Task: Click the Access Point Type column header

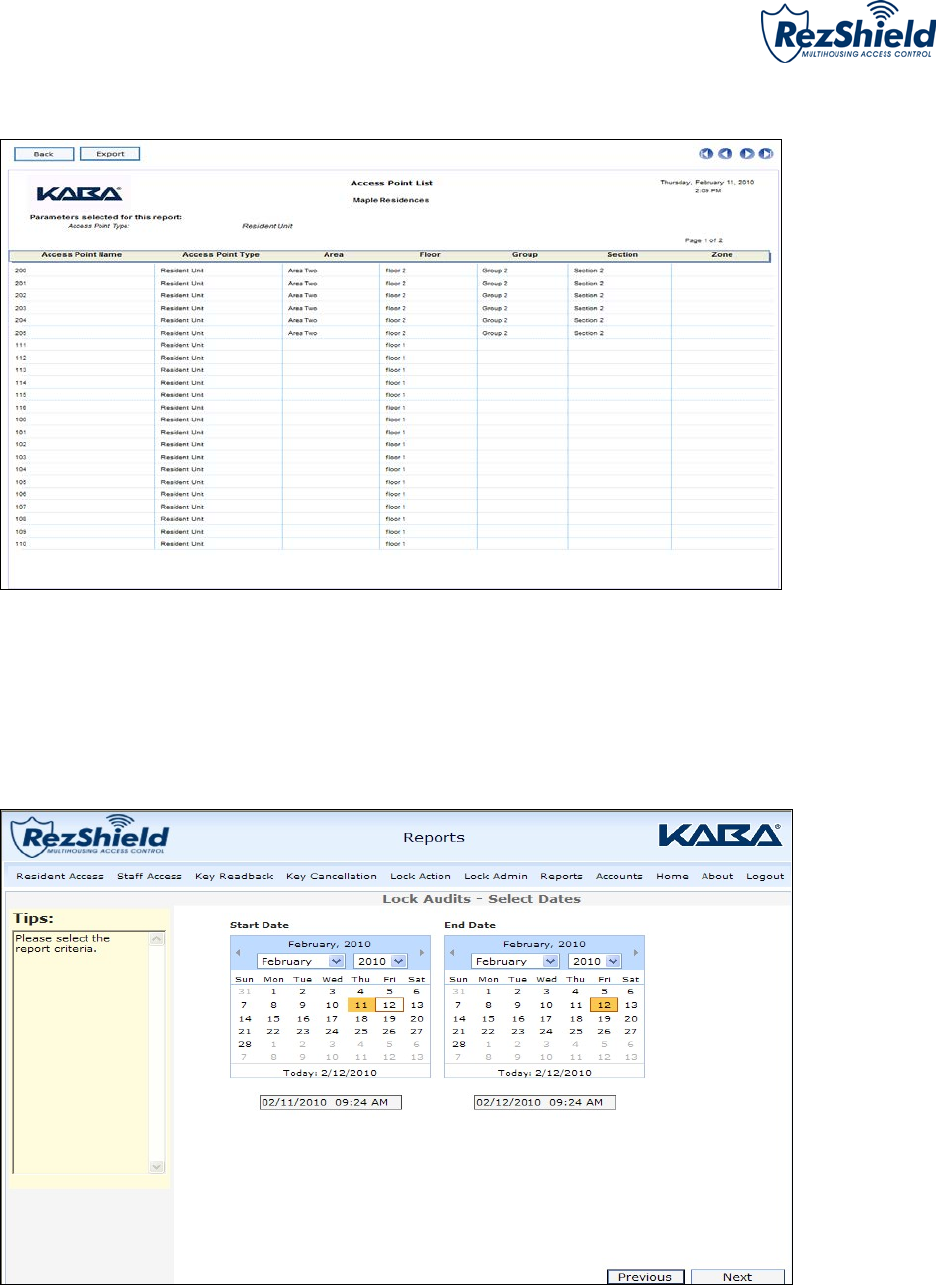Action: (221, 255)
